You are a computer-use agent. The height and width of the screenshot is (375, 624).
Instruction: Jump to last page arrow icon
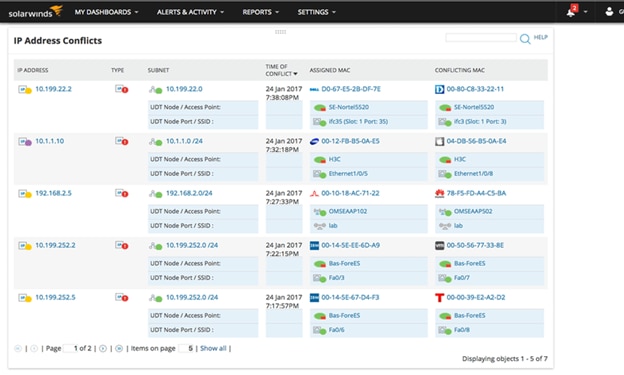point(119,348)
